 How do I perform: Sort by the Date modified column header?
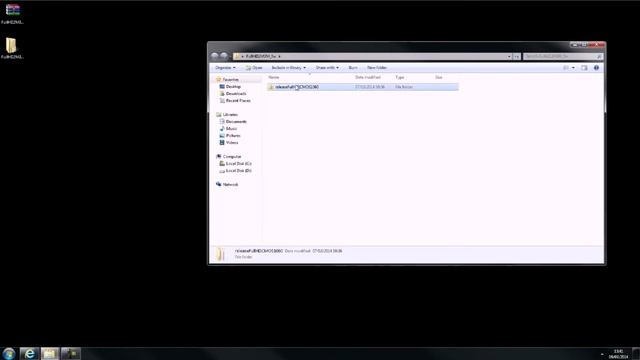368,77
